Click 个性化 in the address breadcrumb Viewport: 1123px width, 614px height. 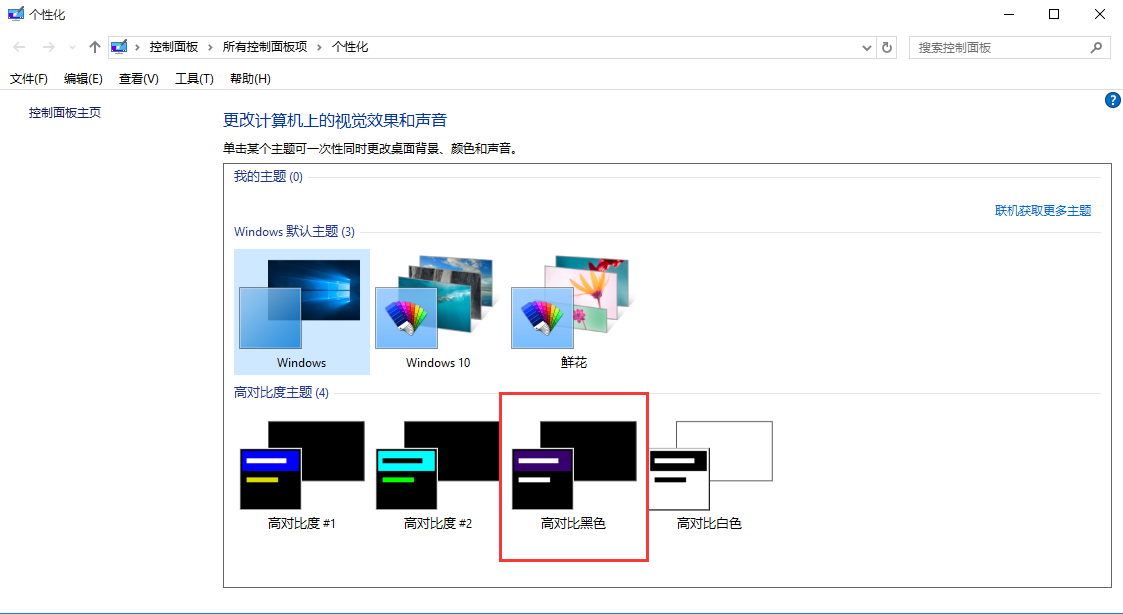(350, 47)
